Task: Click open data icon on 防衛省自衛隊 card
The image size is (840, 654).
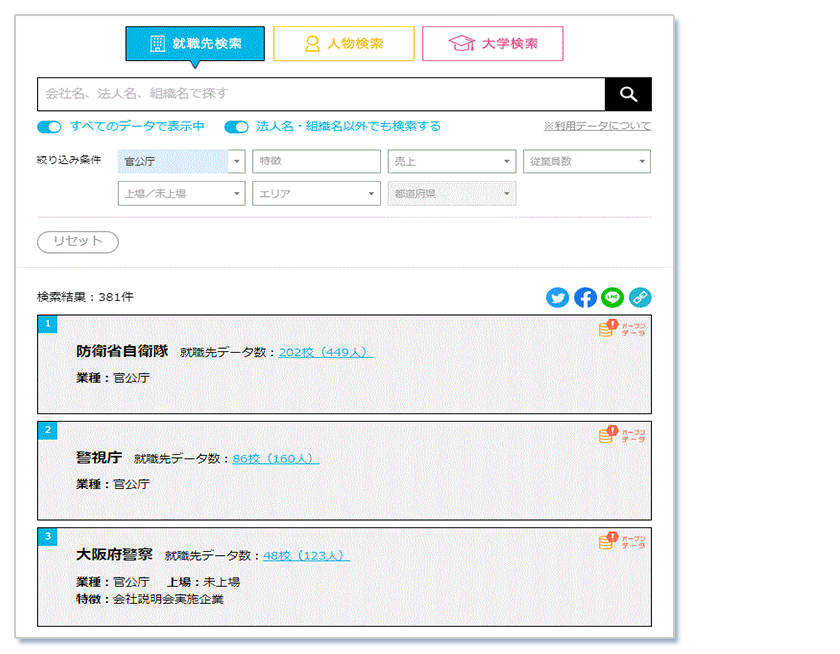Action: pyautogui.click(x=622, y=328)
